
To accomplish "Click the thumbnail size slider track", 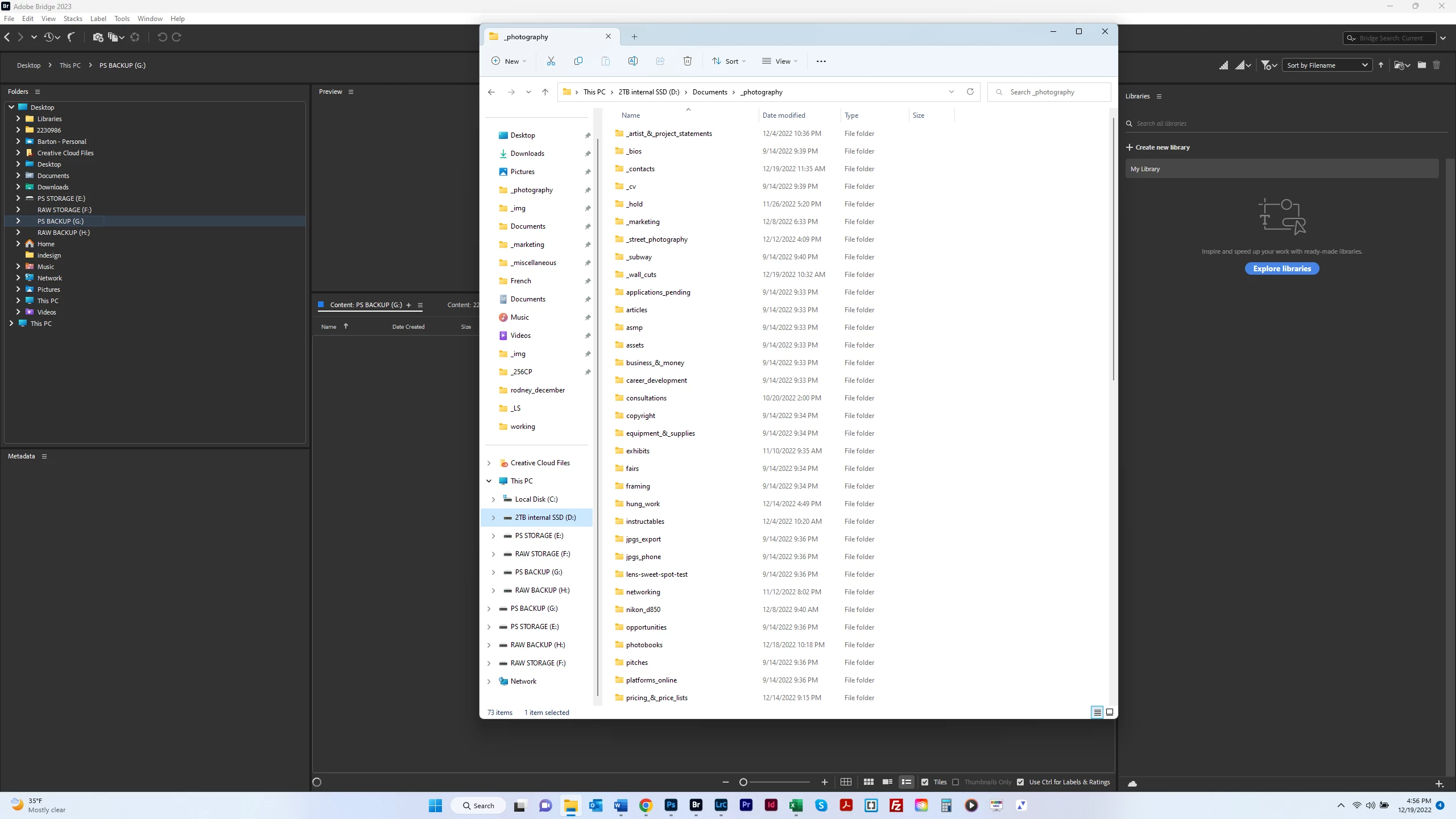I will pos(779,782).
